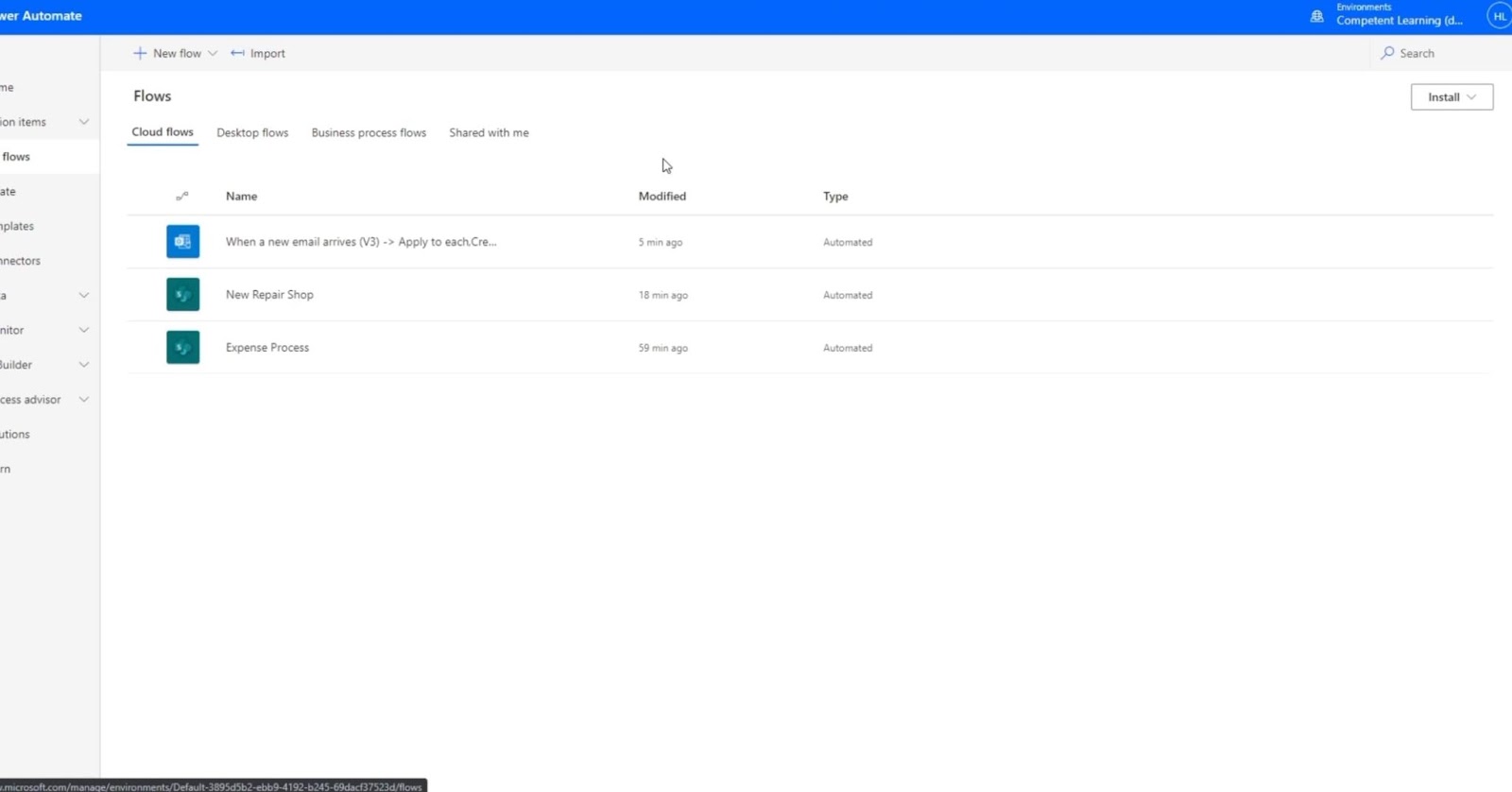Expand the AI Builder chevron in sidebar
This screenshot has height=792, width=1512.
coord(84,365)
